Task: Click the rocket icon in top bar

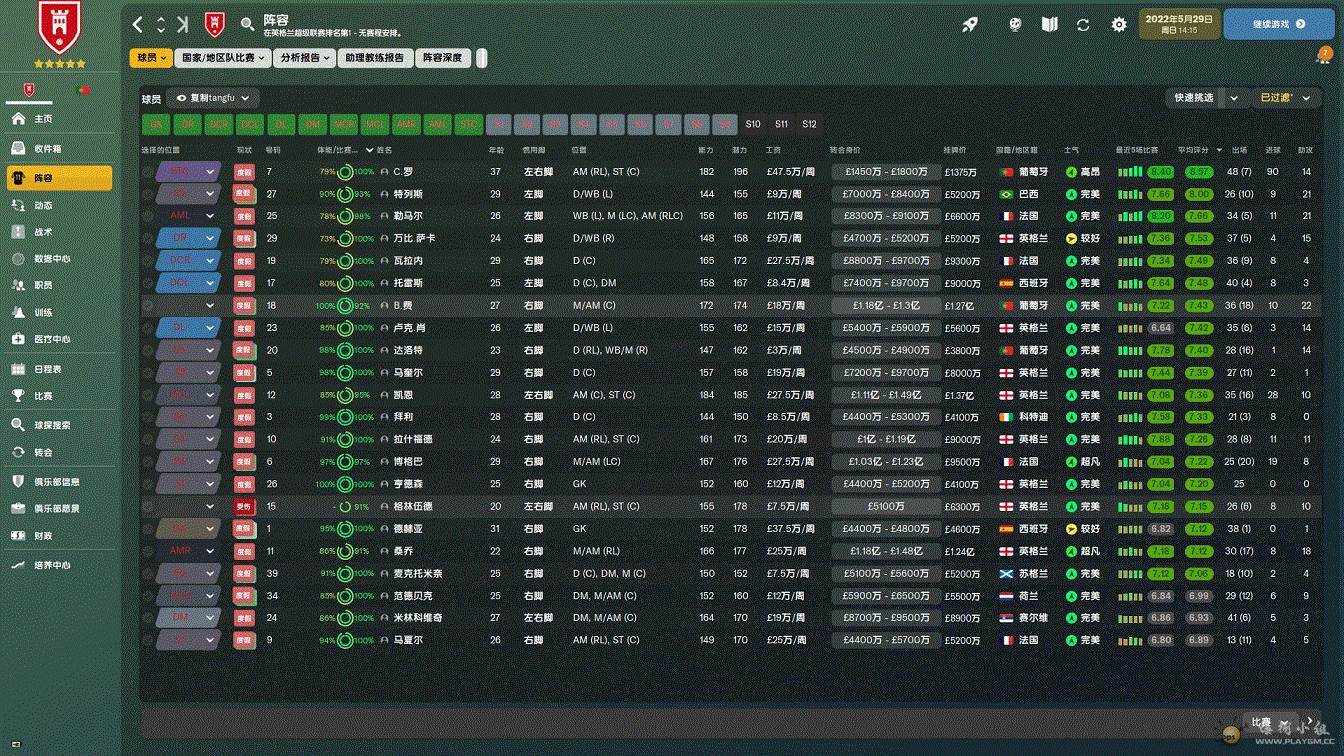Action: 970,24
